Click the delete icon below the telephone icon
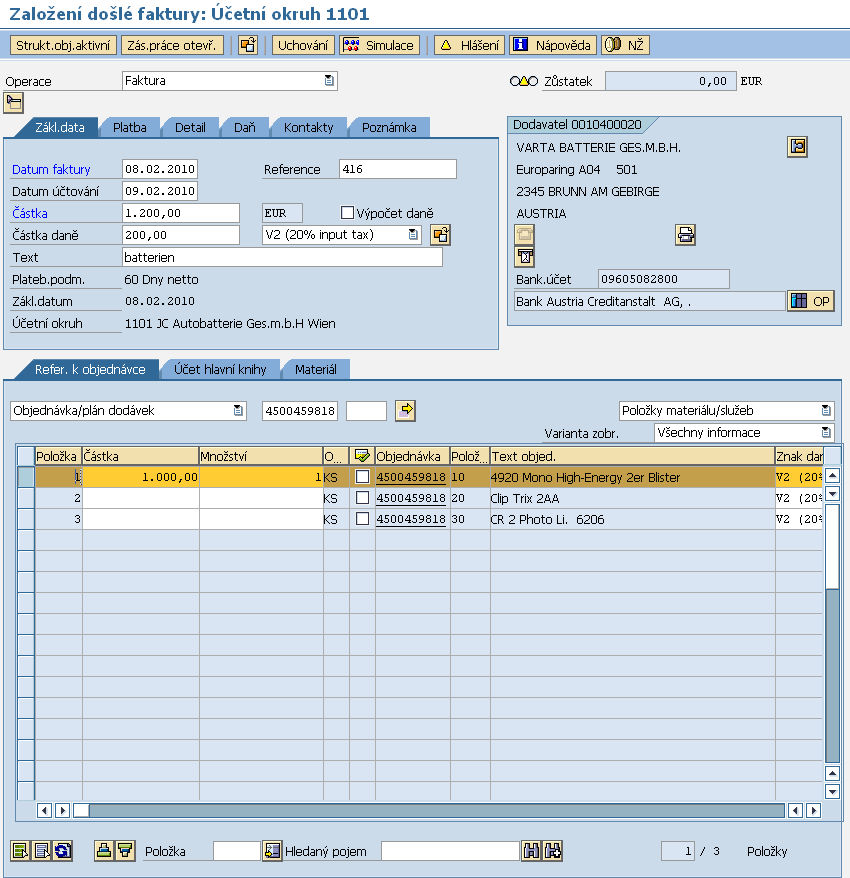 coord(524,256)
